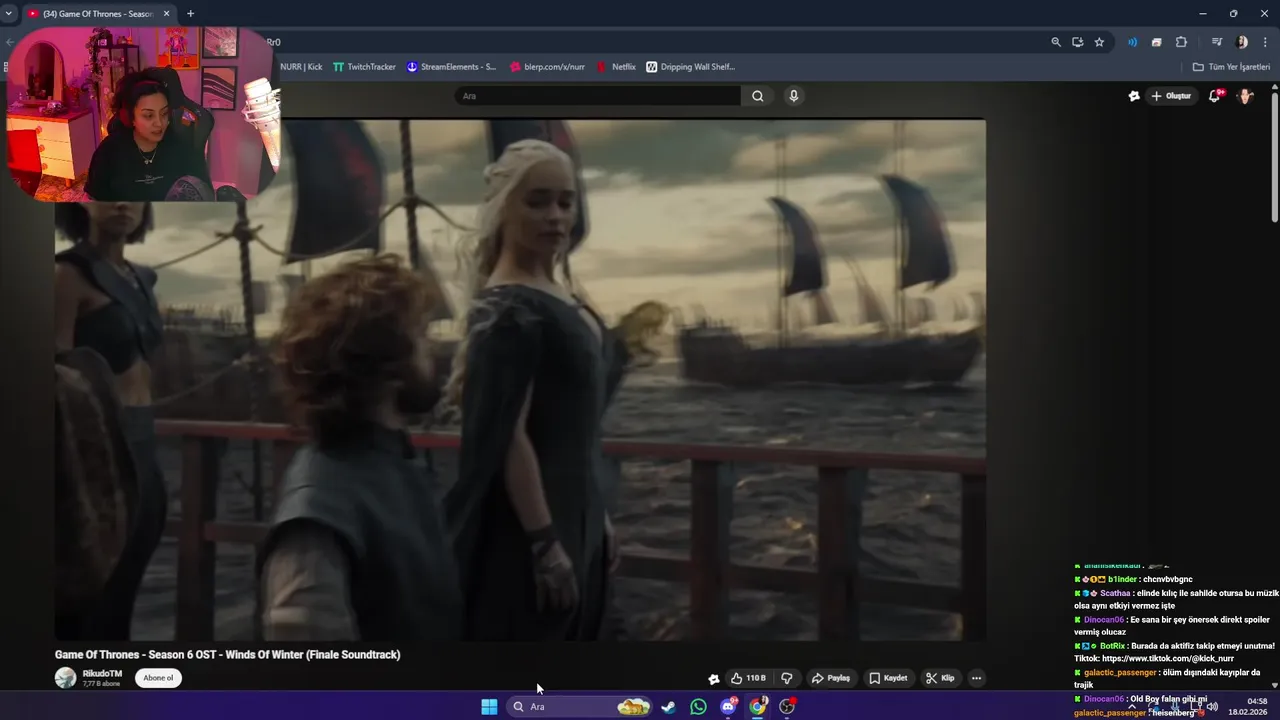The image size is (1280, 720).
Task: Open the Tüm Yer İşaretleri bookmarks folder
Action: [x=1231, y=67]
